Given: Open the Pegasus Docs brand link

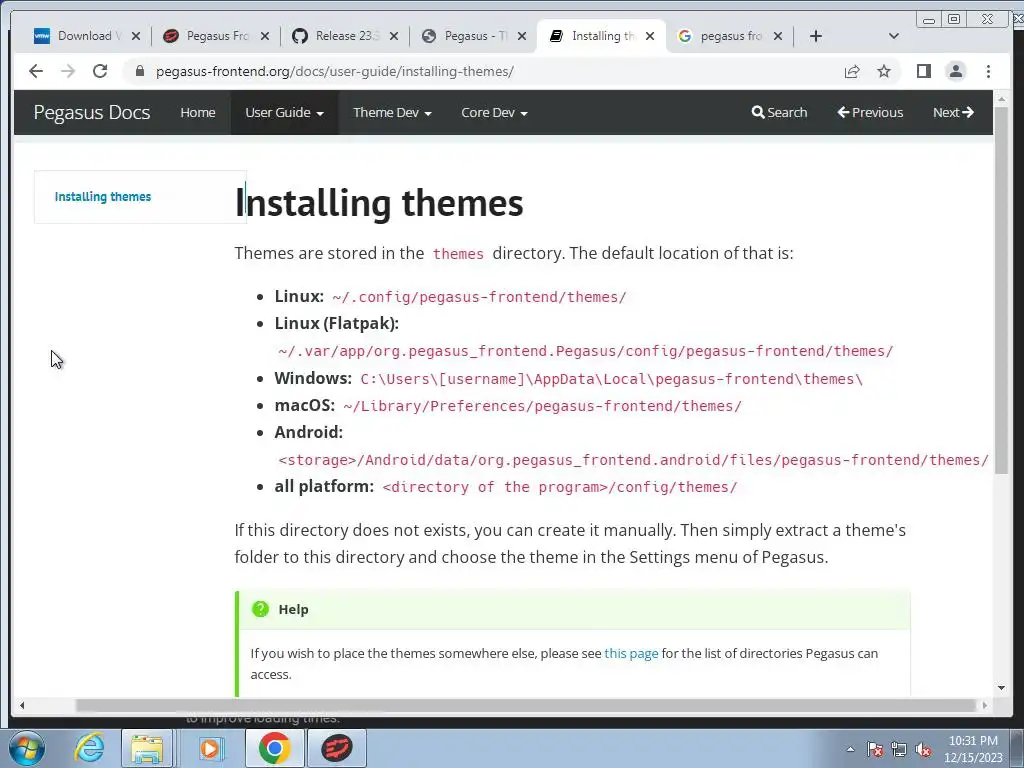Looking at the screenshot, I should (92, 112).
